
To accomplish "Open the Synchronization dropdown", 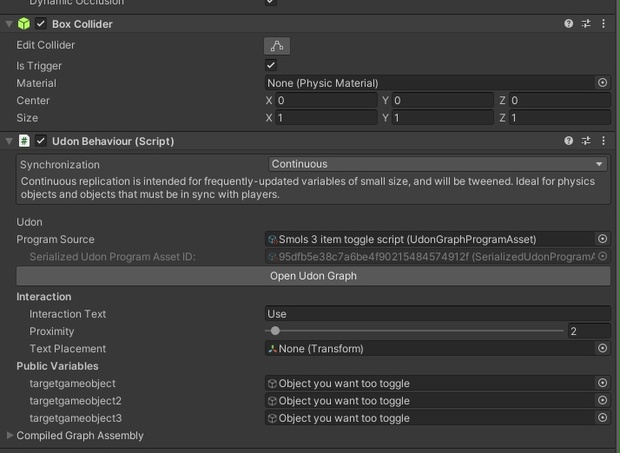I will pos(438,164).
